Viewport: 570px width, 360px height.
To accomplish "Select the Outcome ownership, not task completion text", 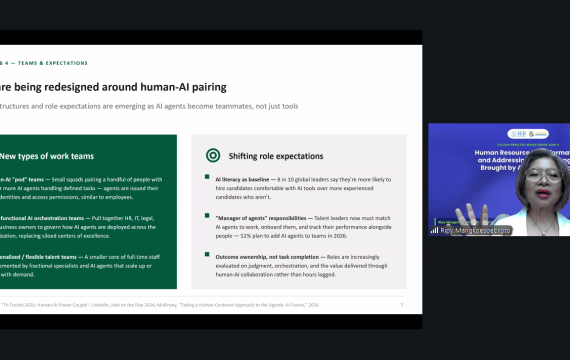I will coord(267,257).
